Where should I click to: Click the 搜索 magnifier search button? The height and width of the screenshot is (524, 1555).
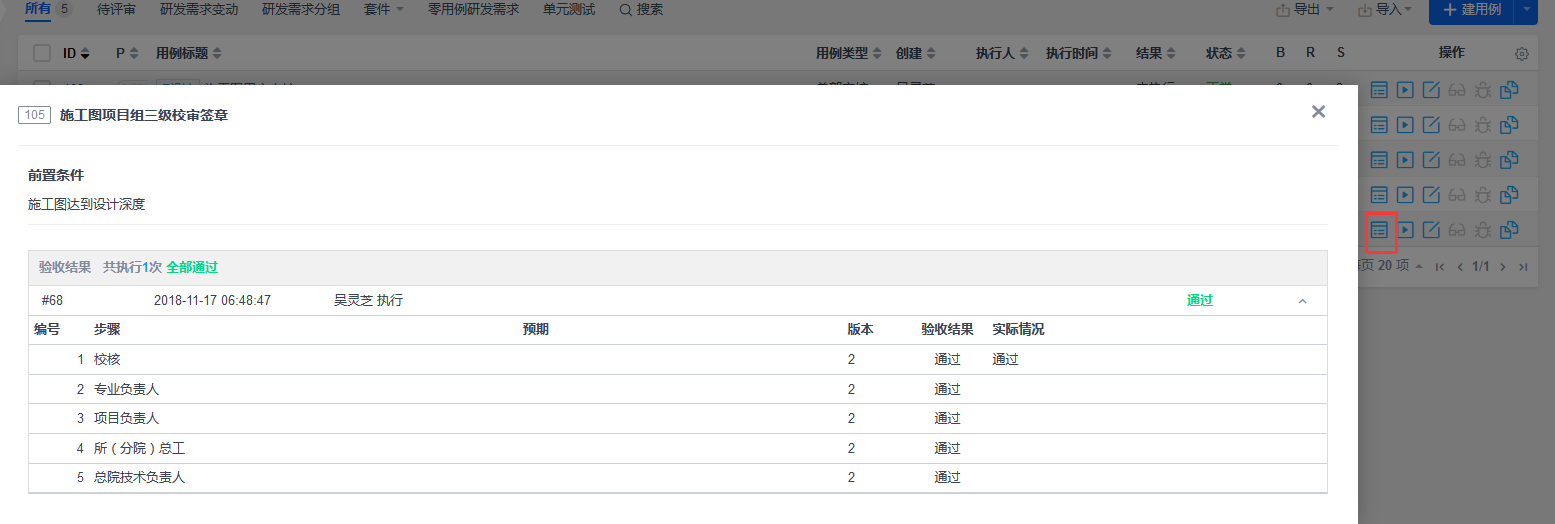(x=641, y=10)
